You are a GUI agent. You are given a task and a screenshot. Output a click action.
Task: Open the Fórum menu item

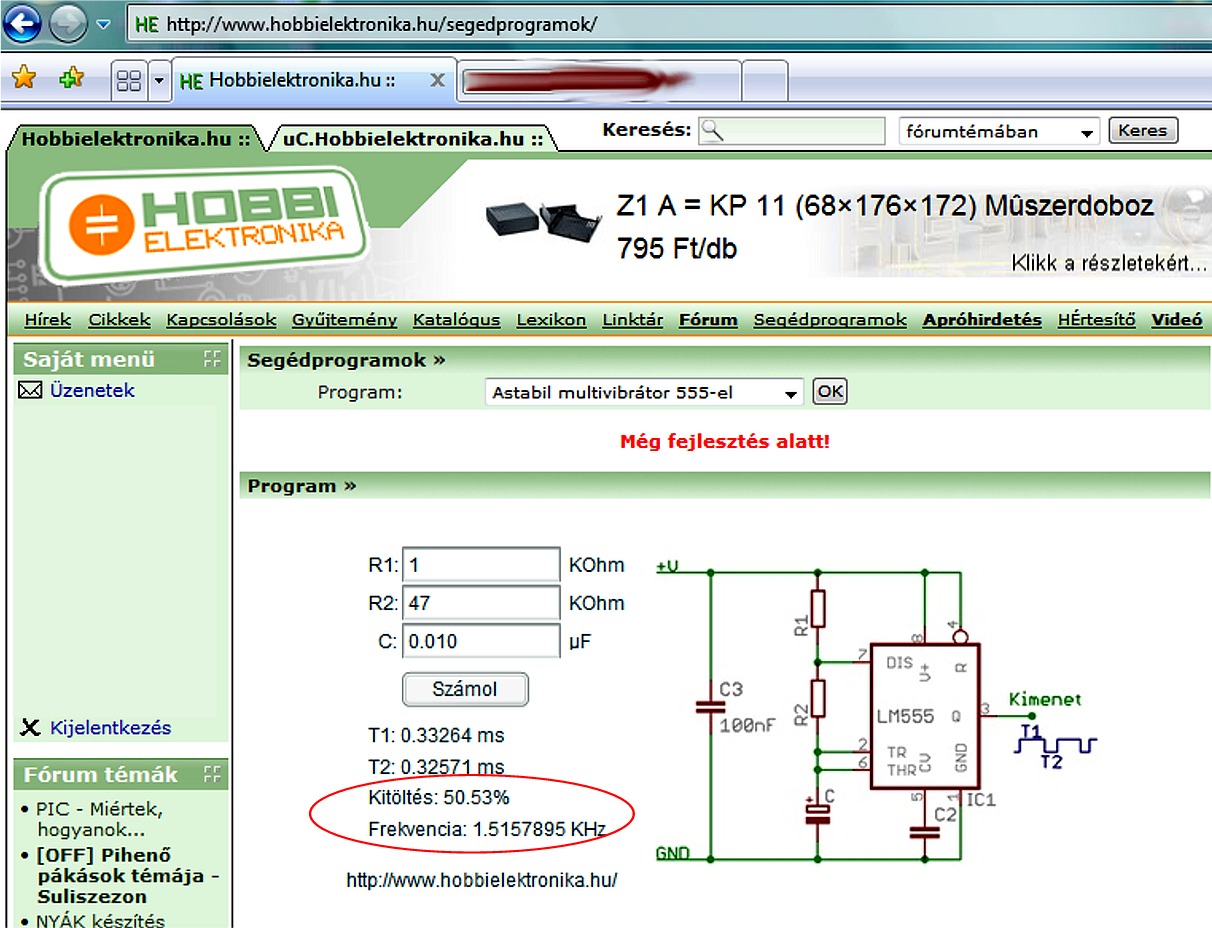coord(708,320)
